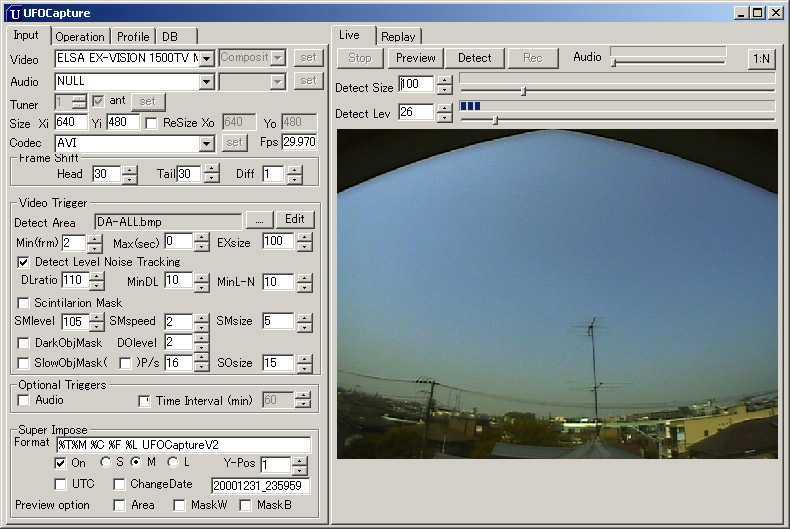
Task: Click the Detect Lev slider handle
Action: 496,120
